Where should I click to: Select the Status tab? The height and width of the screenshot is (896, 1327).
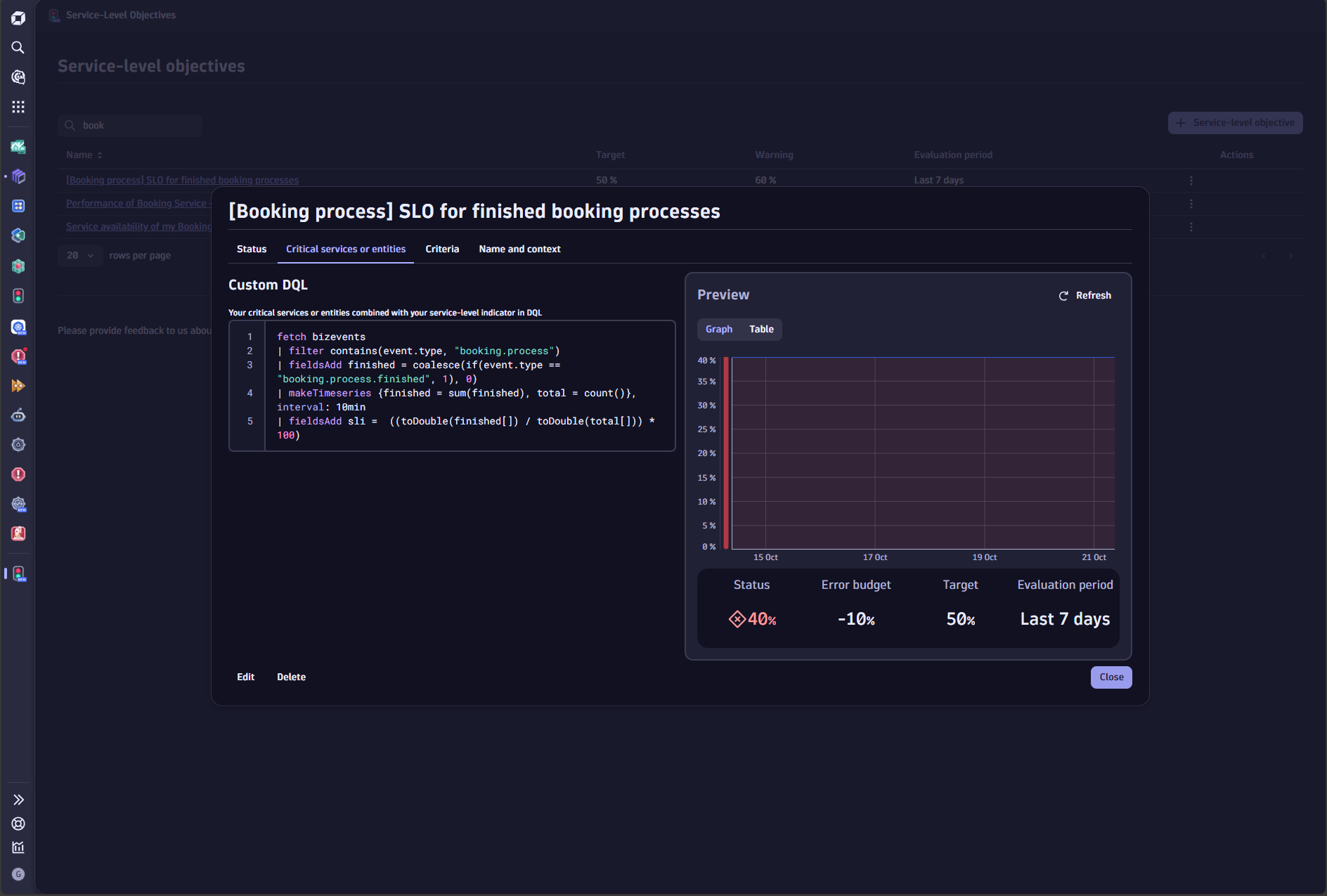point(252,249)
